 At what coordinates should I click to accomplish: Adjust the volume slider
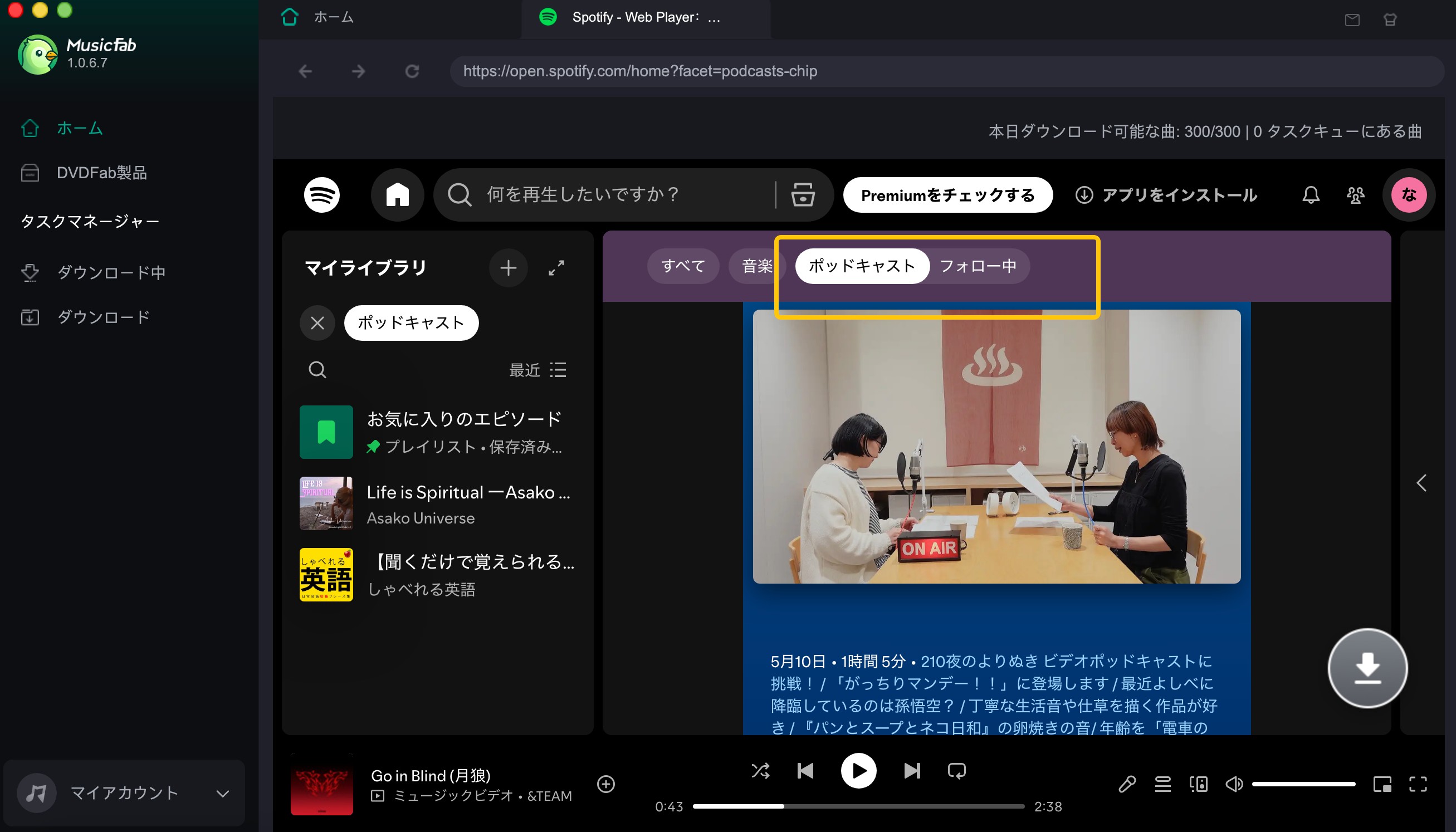click(1303, 784)
